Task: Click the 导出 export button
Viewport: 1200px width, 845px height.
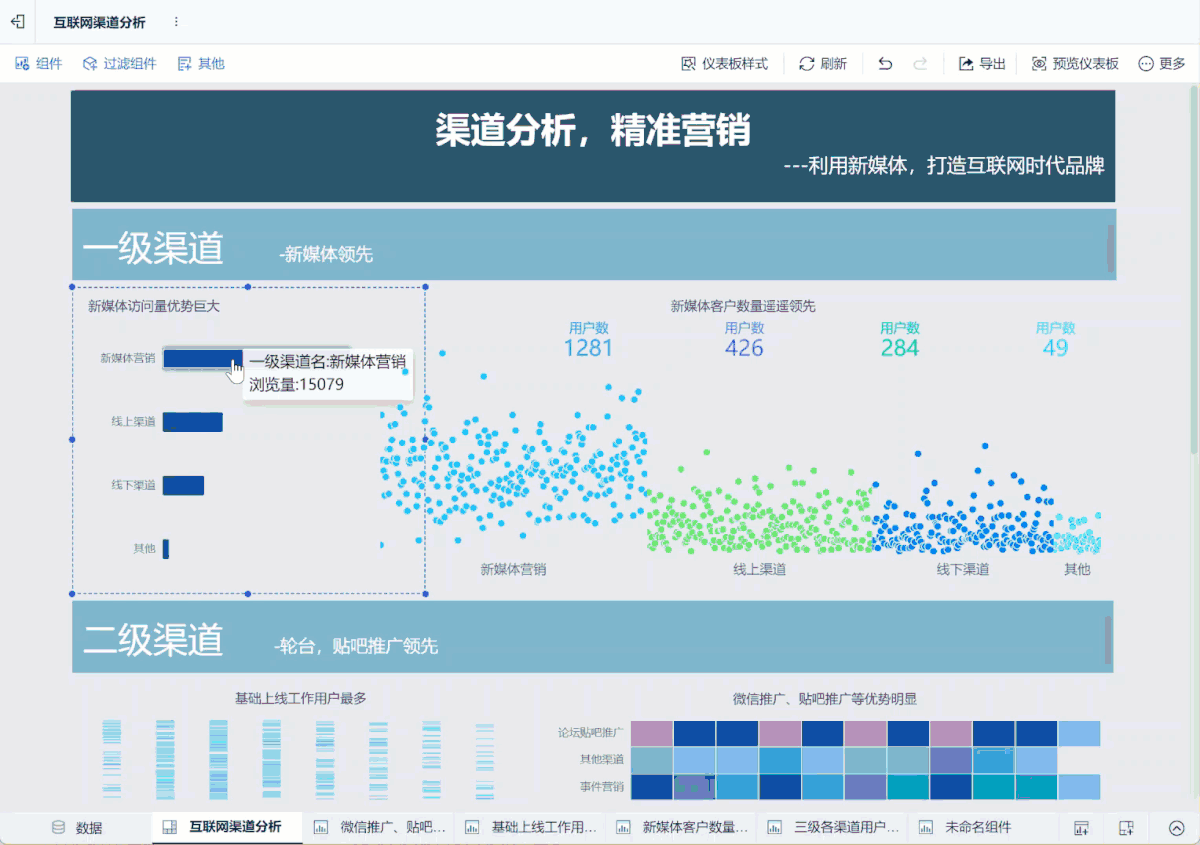Action: pos(982,64)
